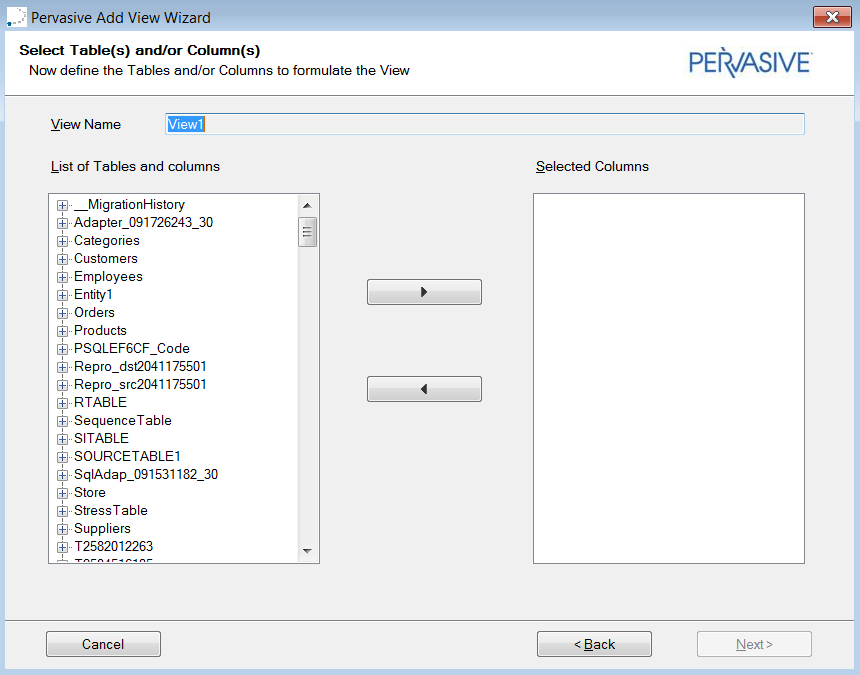860x675 pixels.
Task: Click the left arrow remove-column button
Action: click(x=424, y=389)
